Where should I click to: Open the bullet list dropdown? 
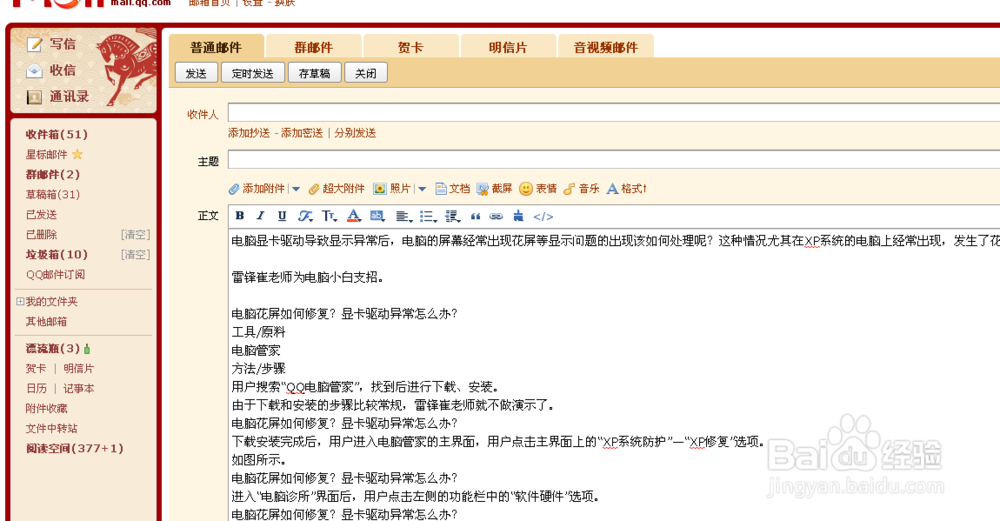pos(428,217)
